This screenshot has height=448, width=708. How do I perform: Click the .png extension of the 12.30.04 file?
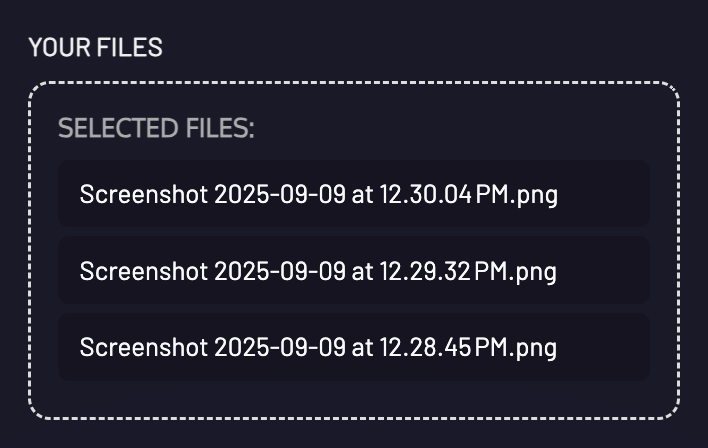tap(535, 195)
